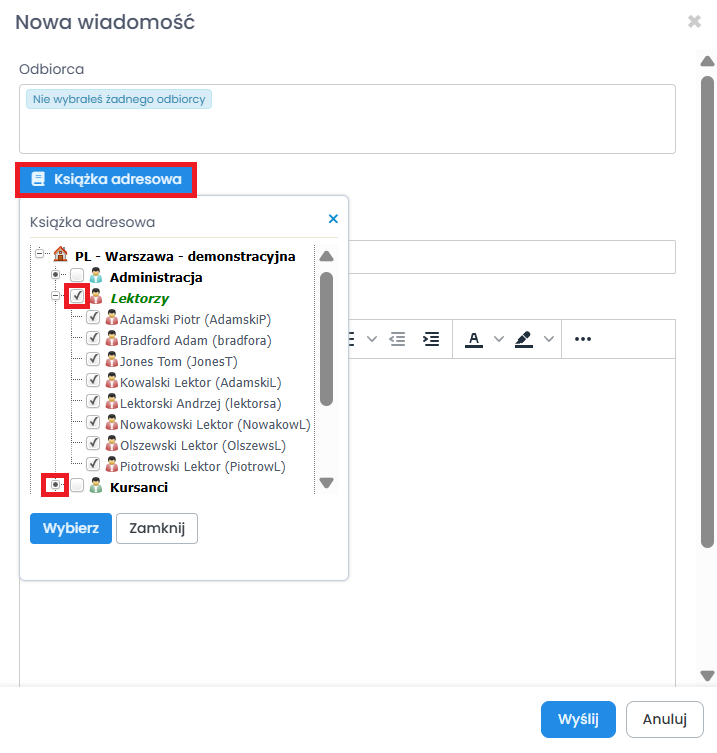Click the highlighter background color icon

(524, 339)
